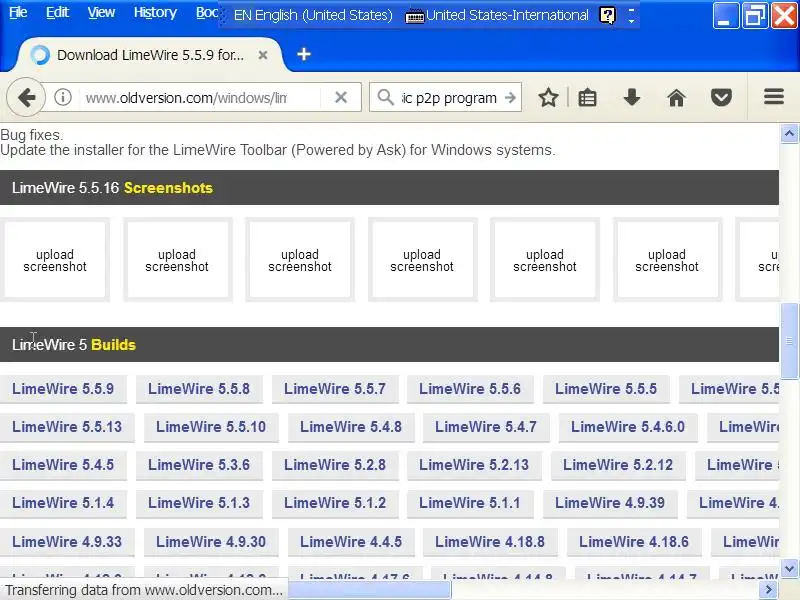This screenshot has width=800, height=600.
Task: Open site information icon in address bar
Action: 63,97
